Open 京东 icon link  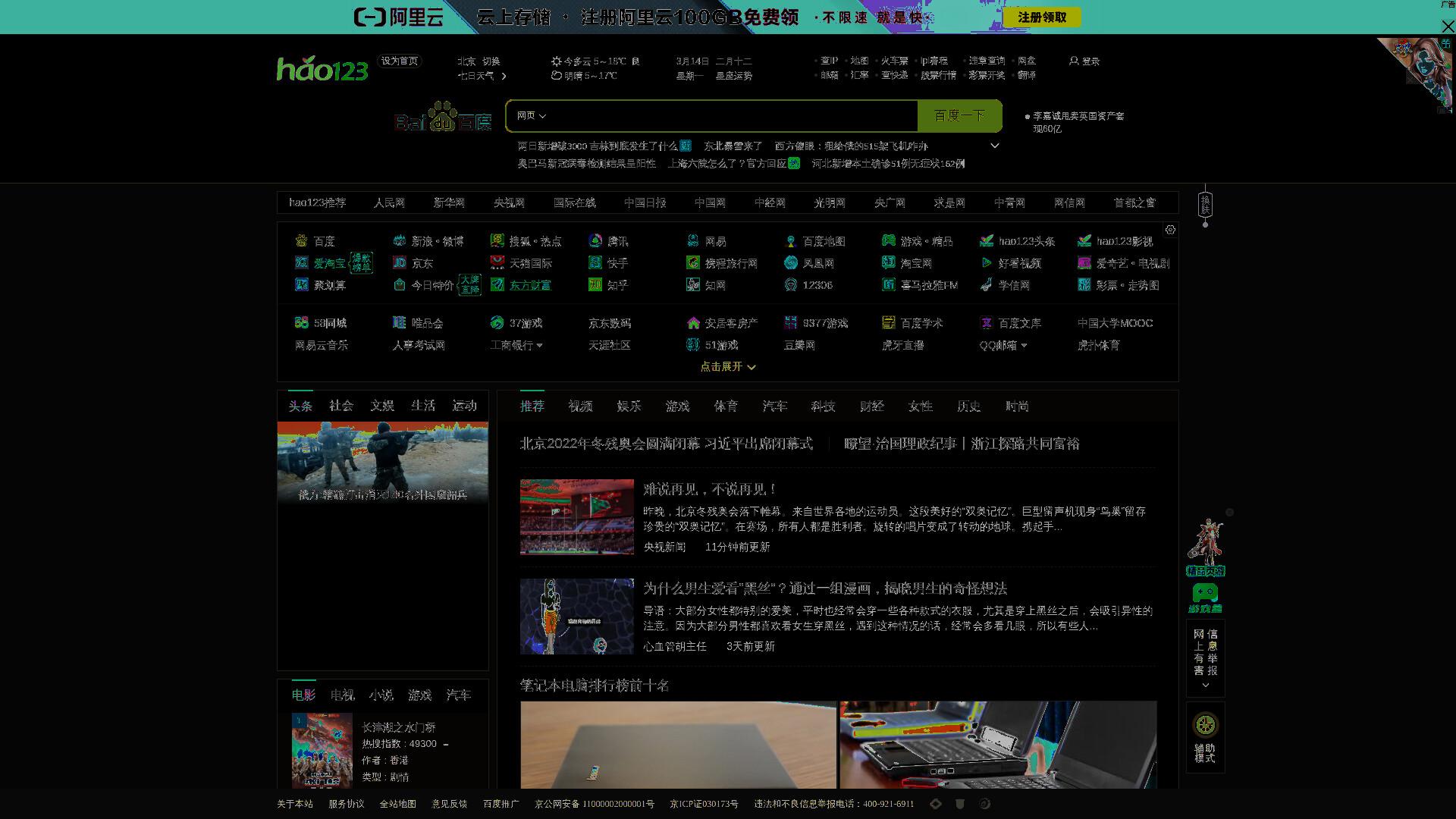coord(399,262)
